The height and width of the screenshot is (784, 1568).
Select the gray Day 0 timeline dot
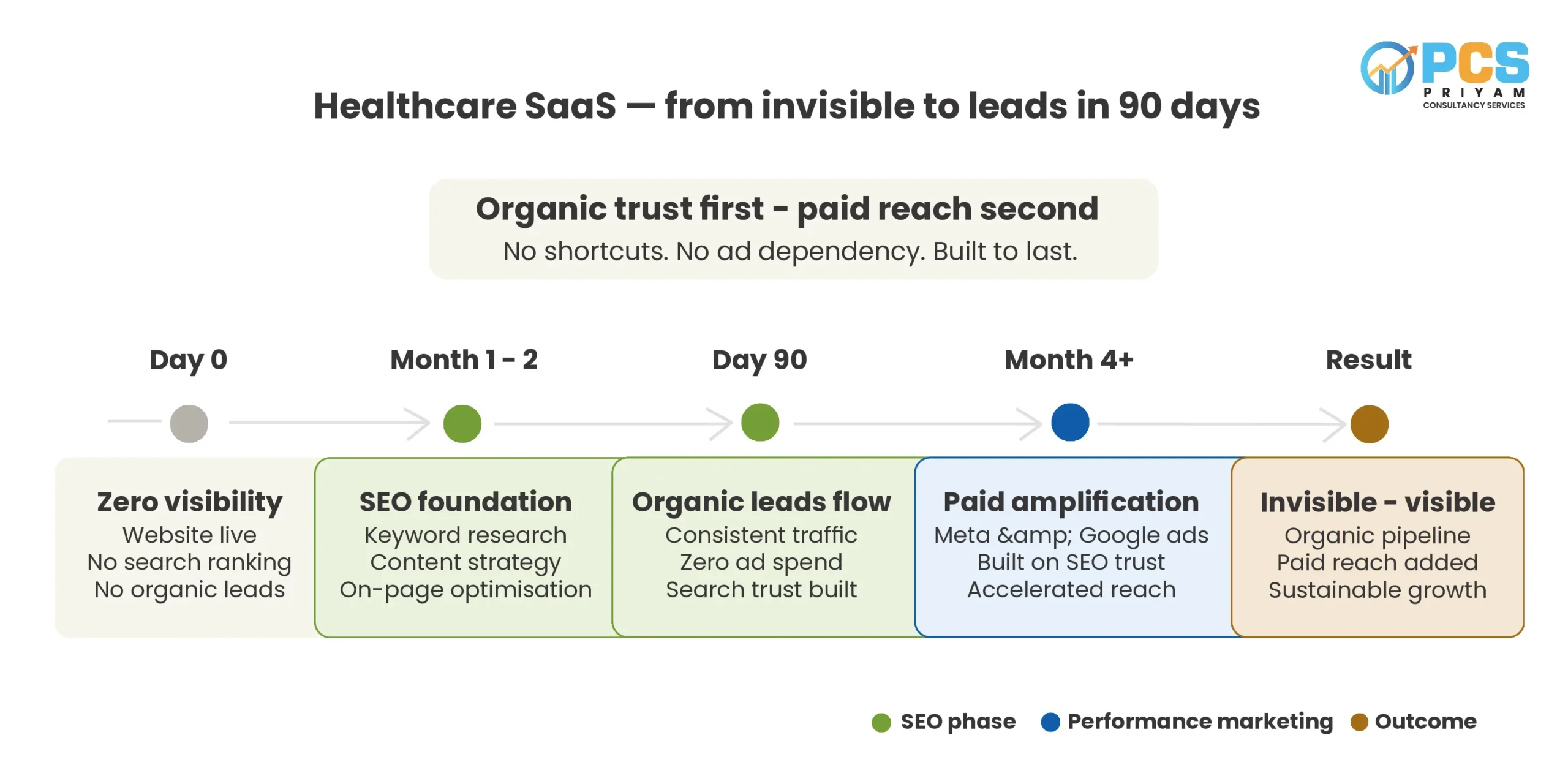[189, 423]
